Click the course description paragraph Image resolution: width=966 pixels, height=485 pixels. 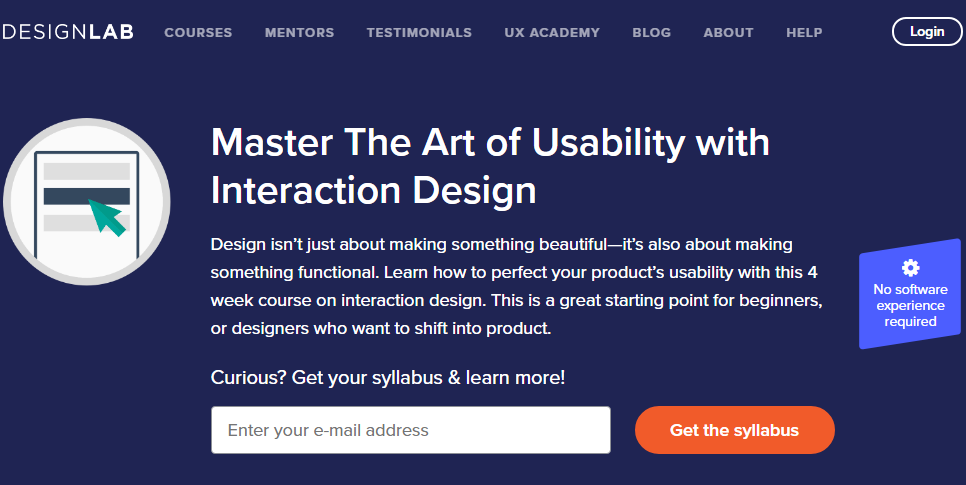pos(517,287)
